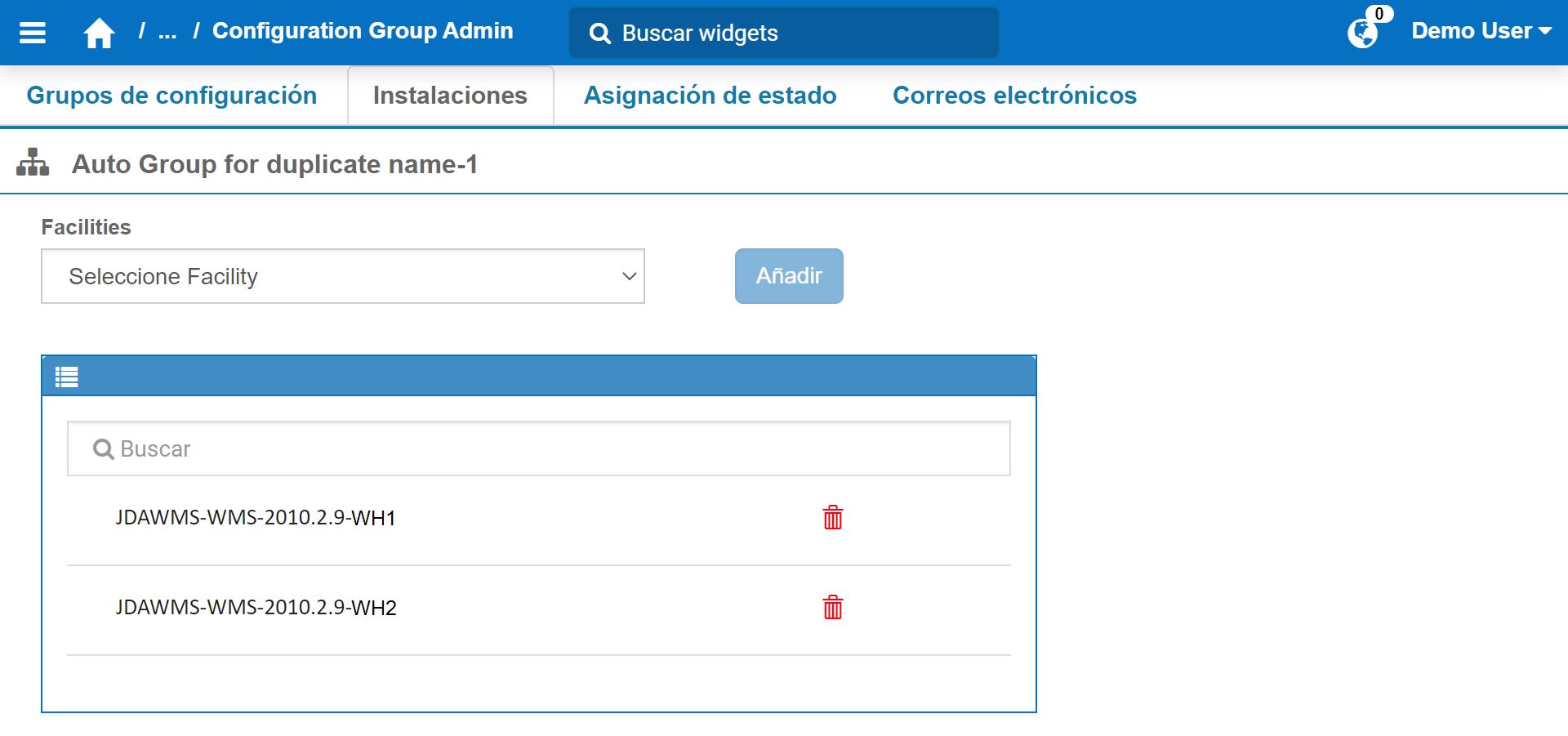
Task: Click the group hierarchy icon beside title
Action: tap(33, 163)
